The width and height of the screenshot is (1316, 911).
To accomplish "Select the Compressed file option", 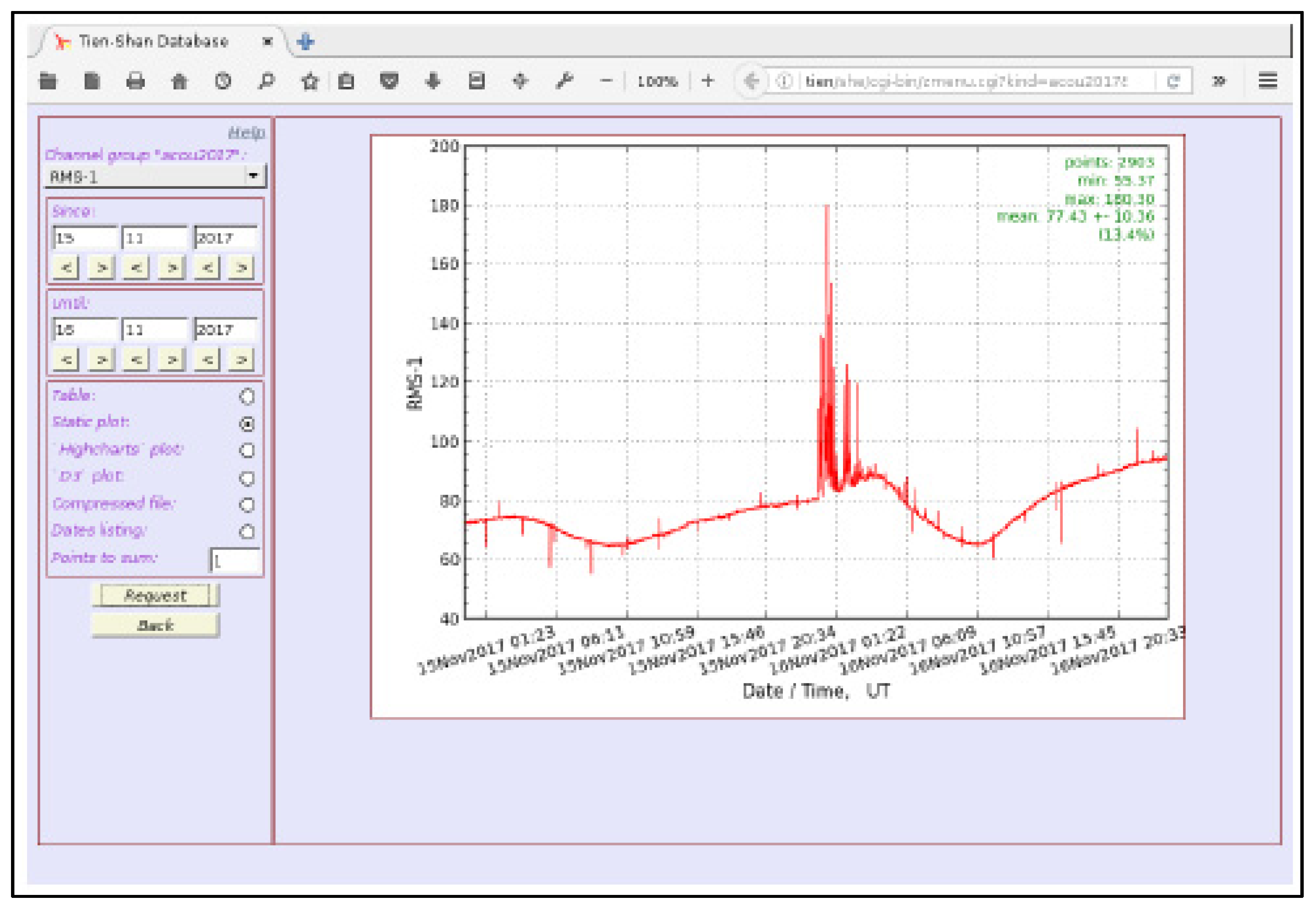I will (x=246, y=505).
